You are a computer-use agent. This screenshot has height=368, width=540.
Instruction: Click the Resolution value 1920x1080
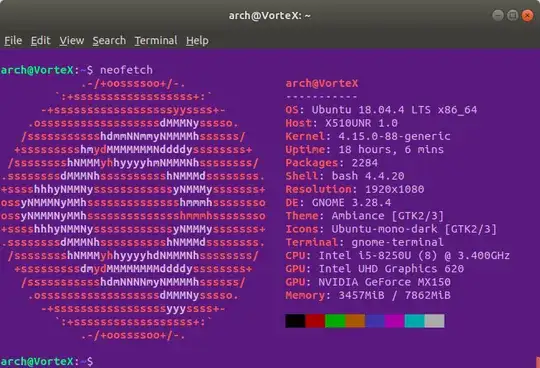click(x=394, y=189)
